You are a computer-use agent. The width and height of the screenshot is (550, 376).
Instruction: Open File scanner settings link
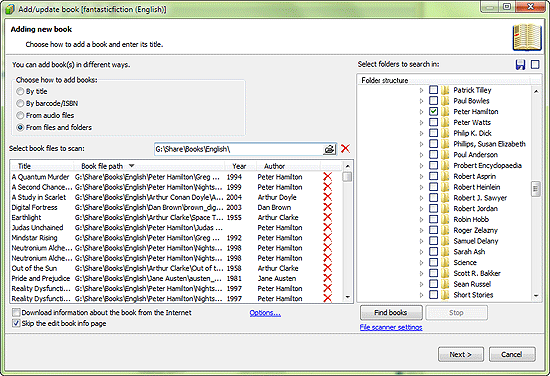coord(391,327)
